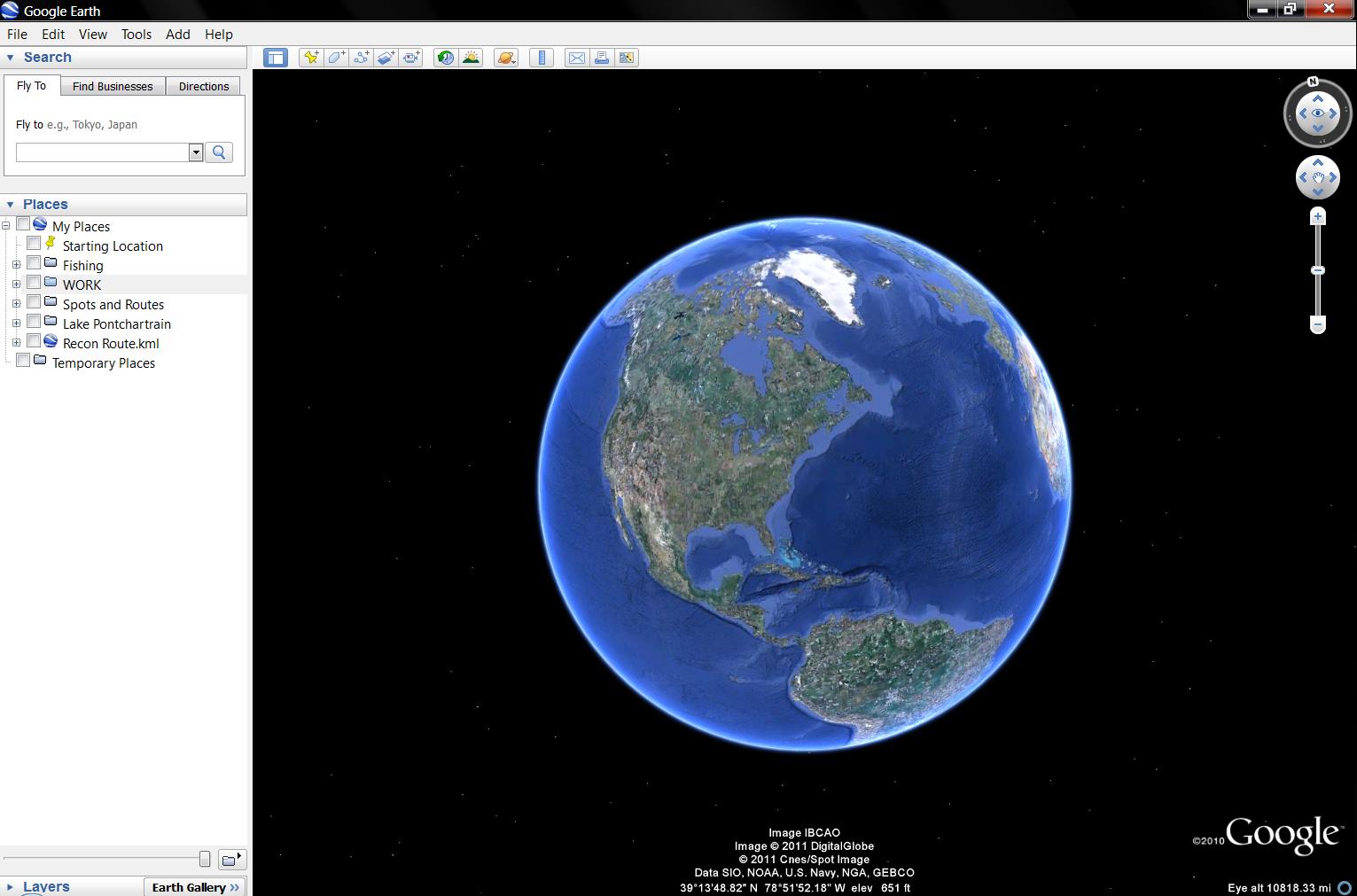
Task: Toggle sunlight across the landscape
Action: click(472, 58)
